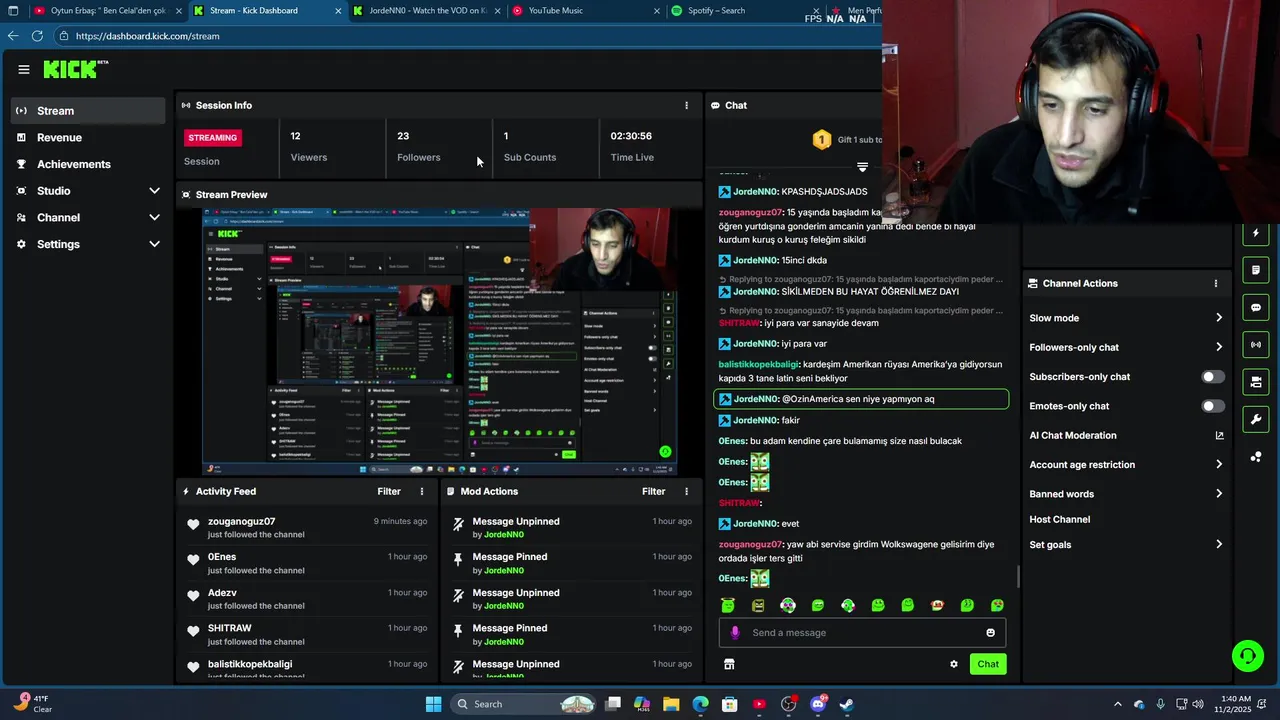Switch to Spotify – Search browser tab

coord(745,11)
